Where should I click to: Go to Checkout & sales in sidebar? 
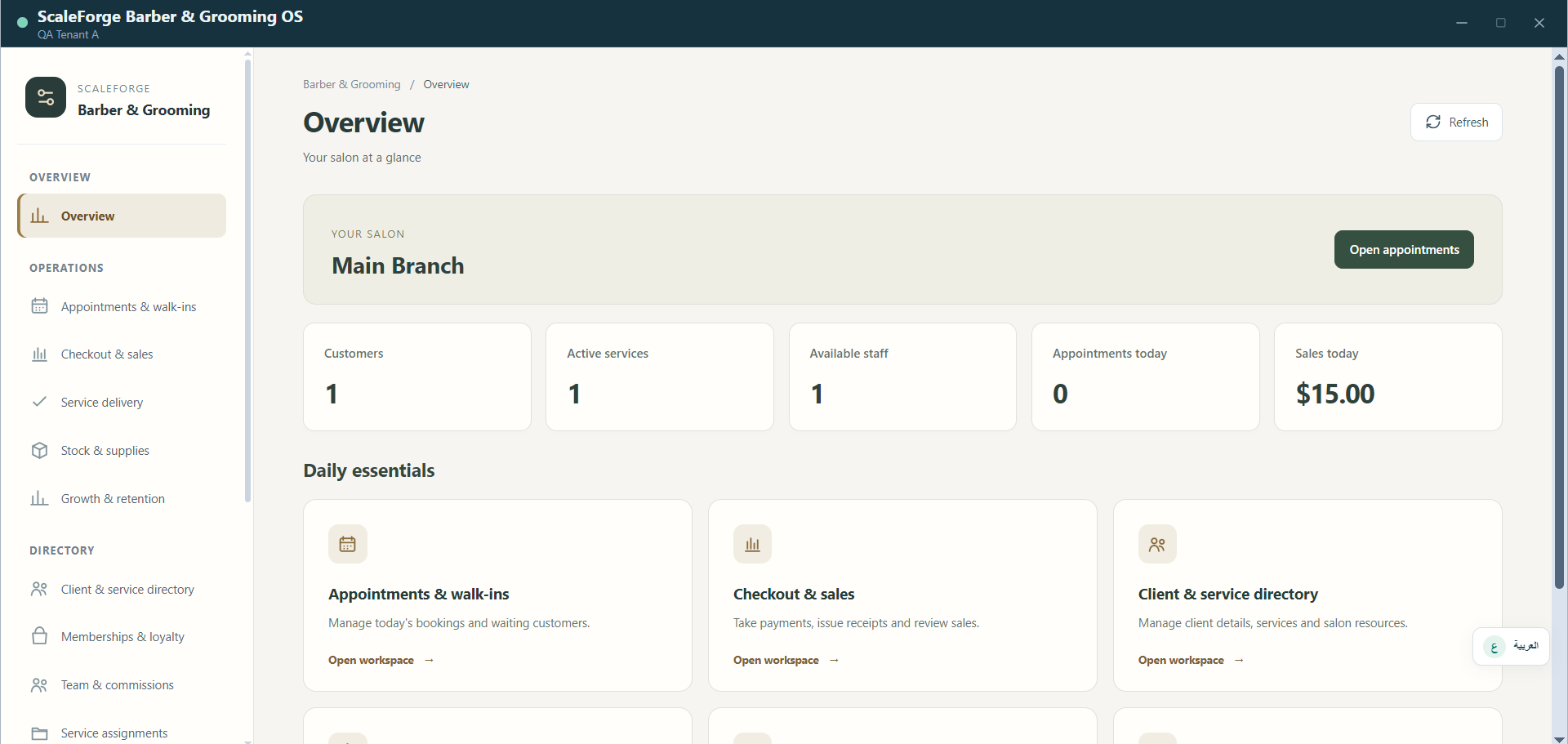[x=122, y=354]
